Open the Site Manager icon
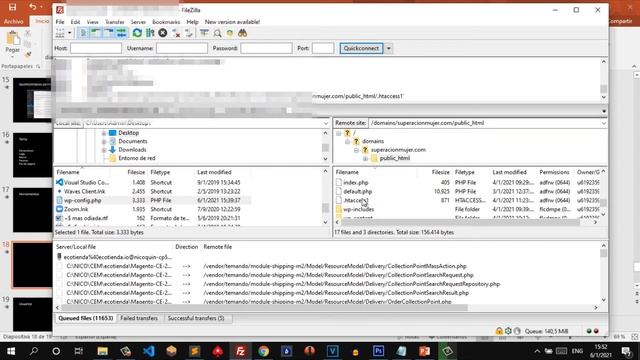 click(x=60, y=33)
